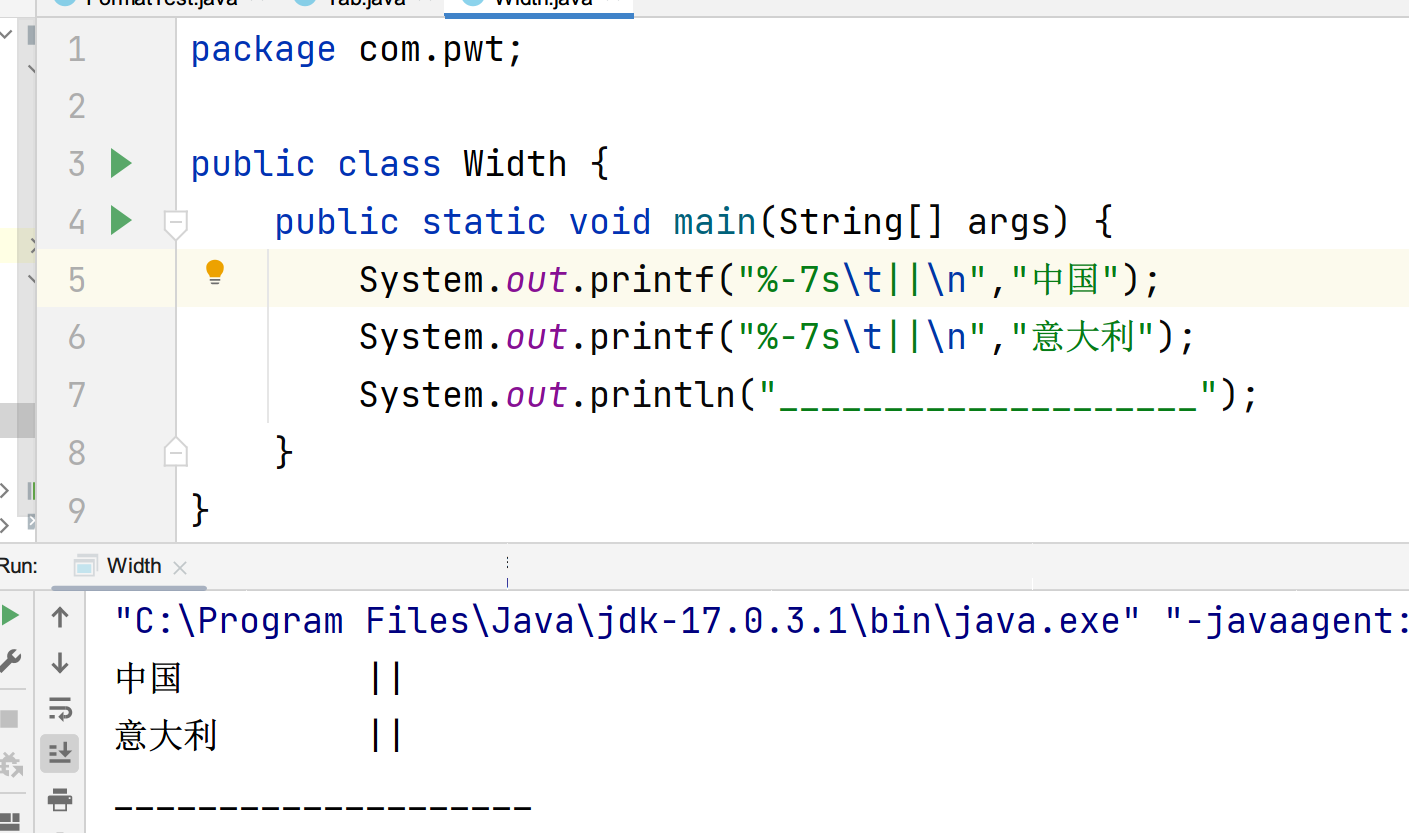Click line number 7 in the gutter

coord(77,395)
